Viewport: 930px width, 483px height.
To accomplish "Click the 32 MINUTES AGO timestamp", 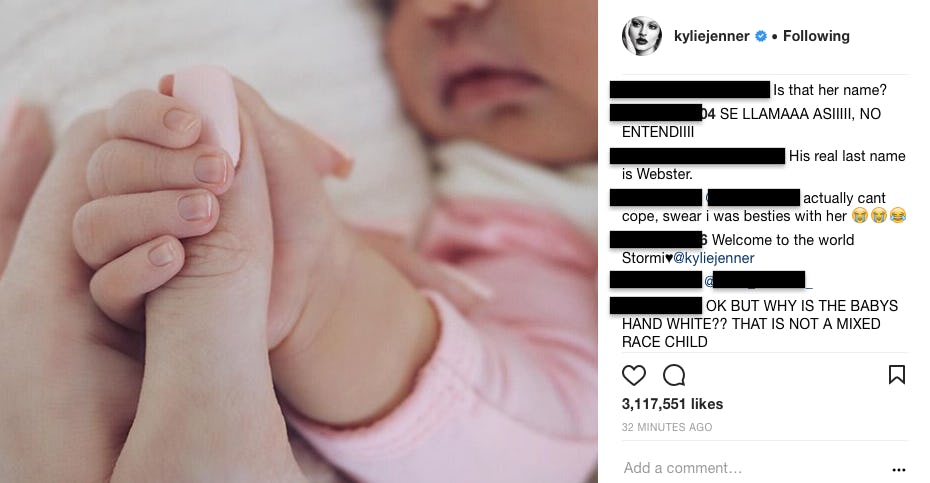I will (667, 427).
